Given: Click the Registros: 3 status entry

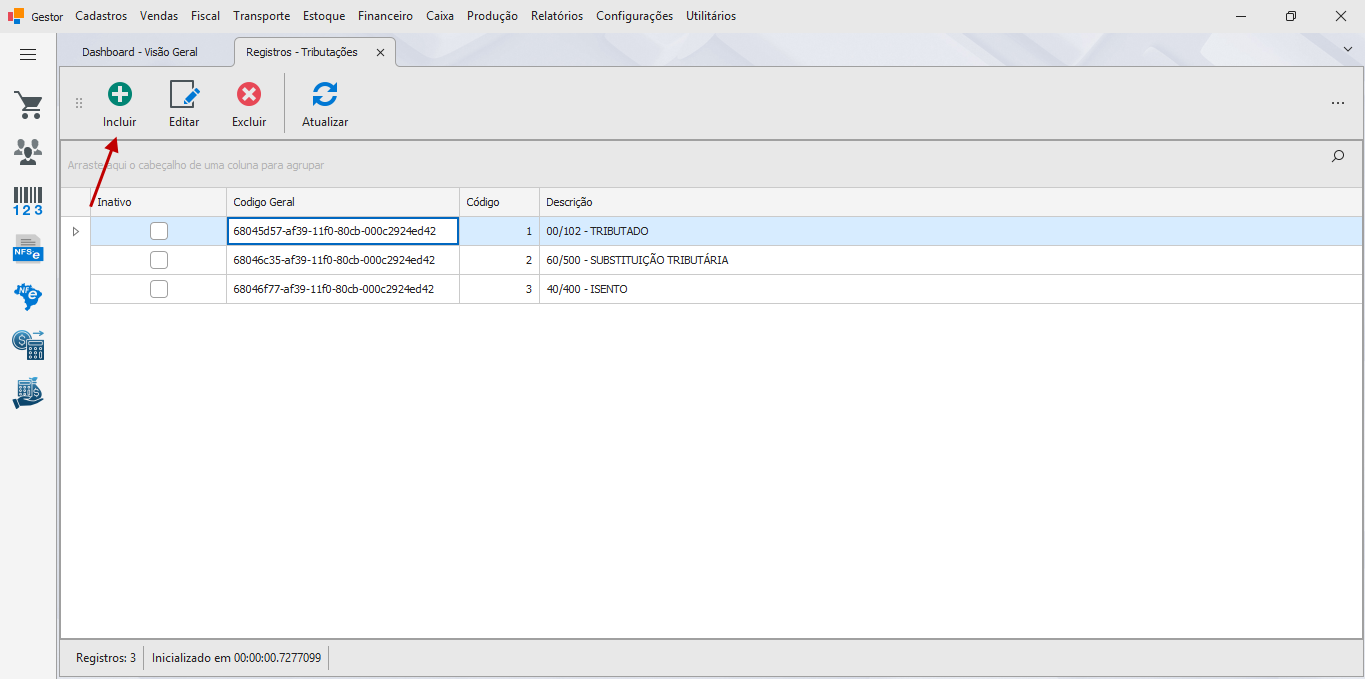Looking at the screenshot, I should tap(106, 658).
